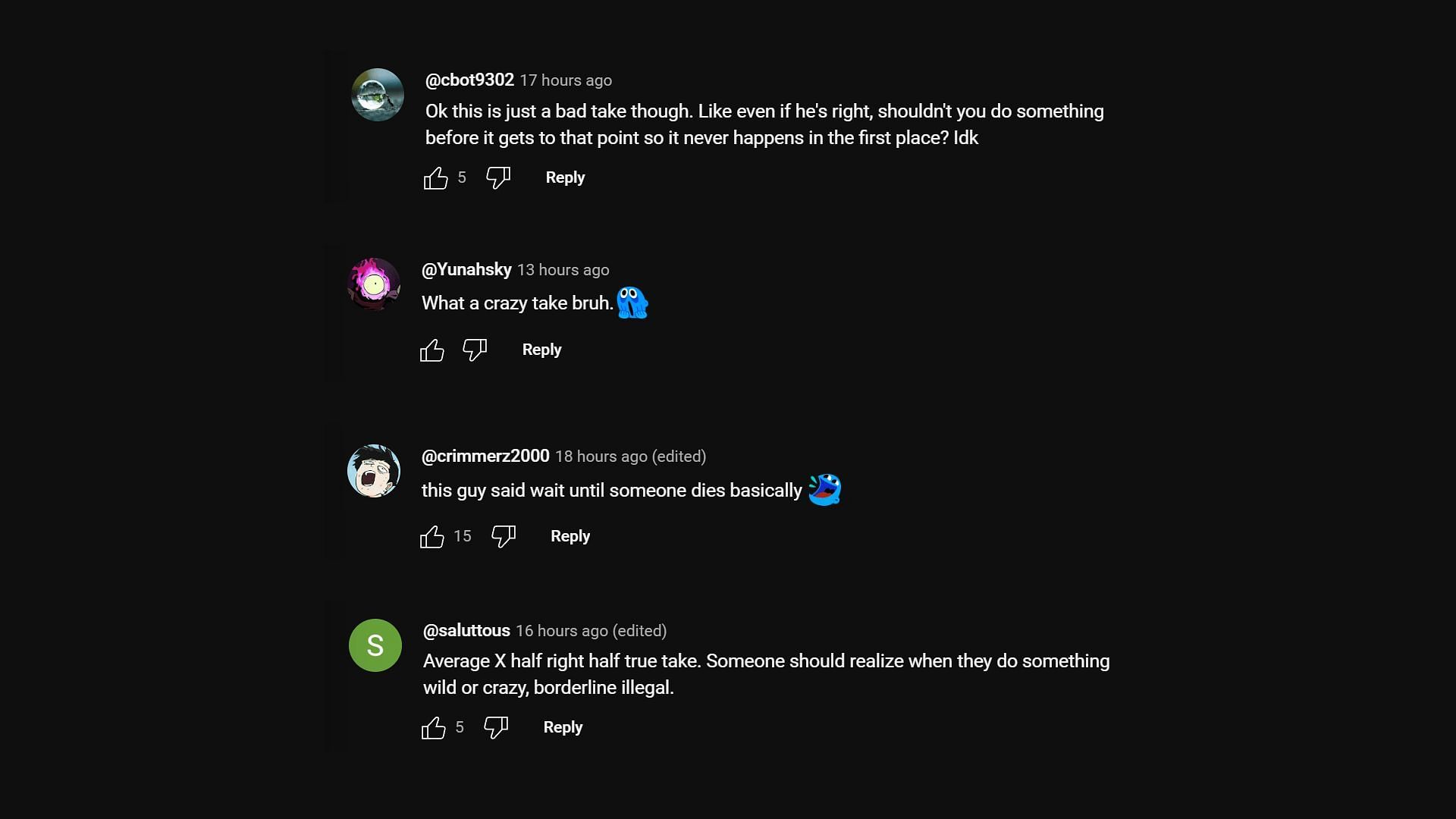1456x819 pixels.
Task: Go to @saluttous channel via username
Action: click(x=466, y=631)
